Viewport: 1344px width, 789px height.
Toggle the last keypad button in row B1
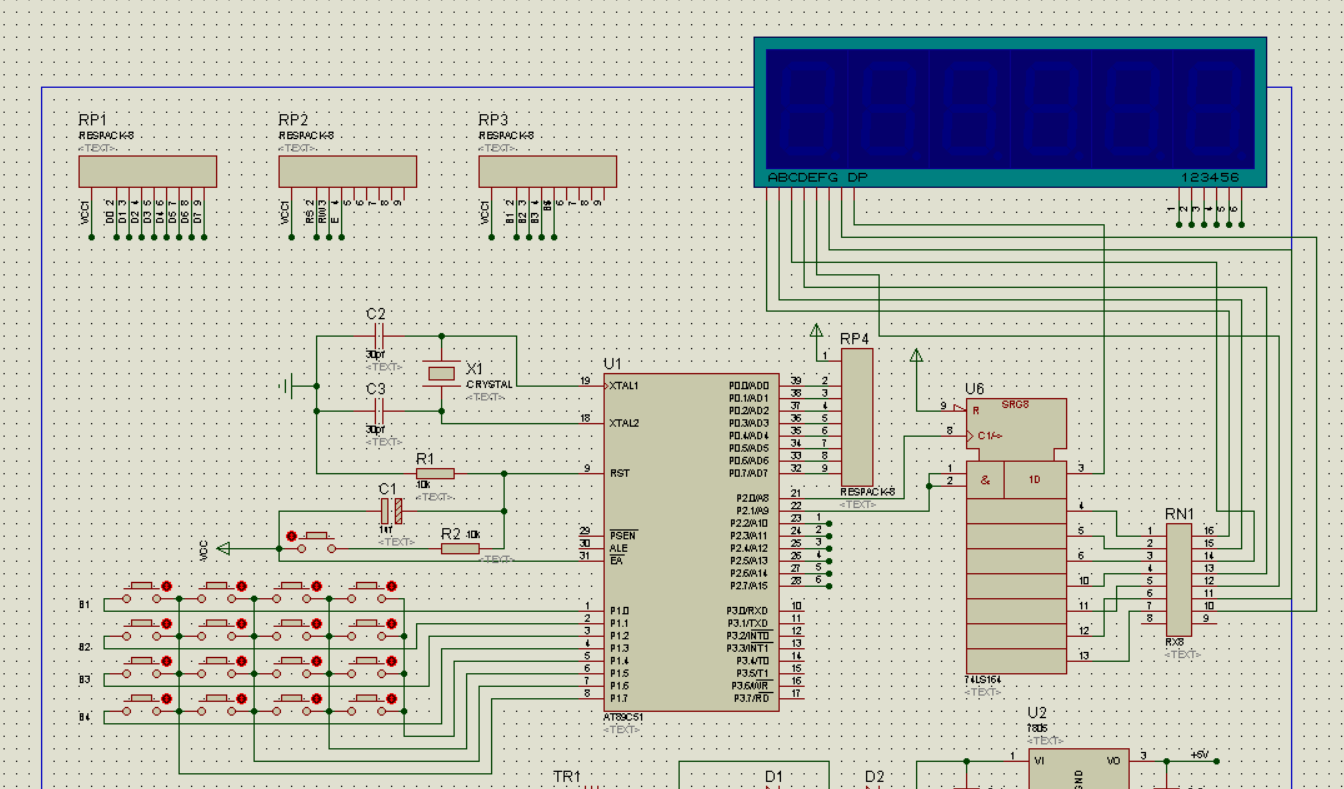[x=392, y=586]
